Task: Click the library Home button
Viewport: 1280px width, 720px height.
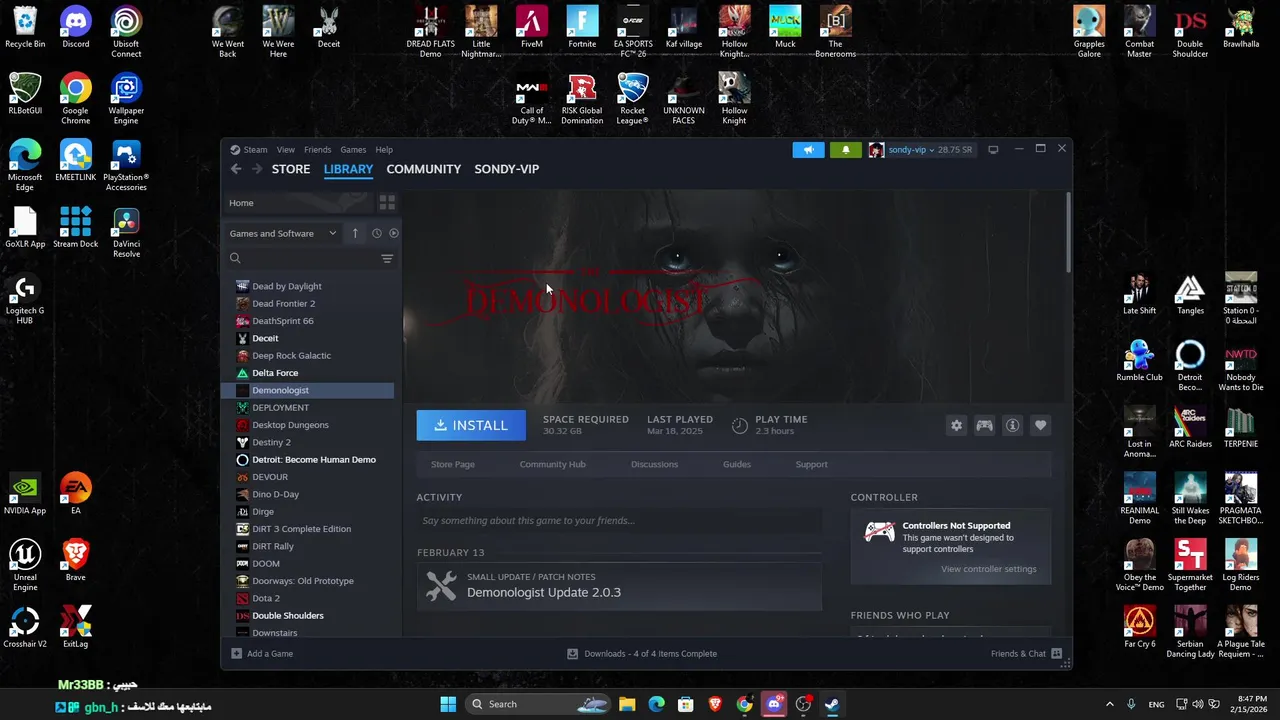Action: click(x=297, y=203)
